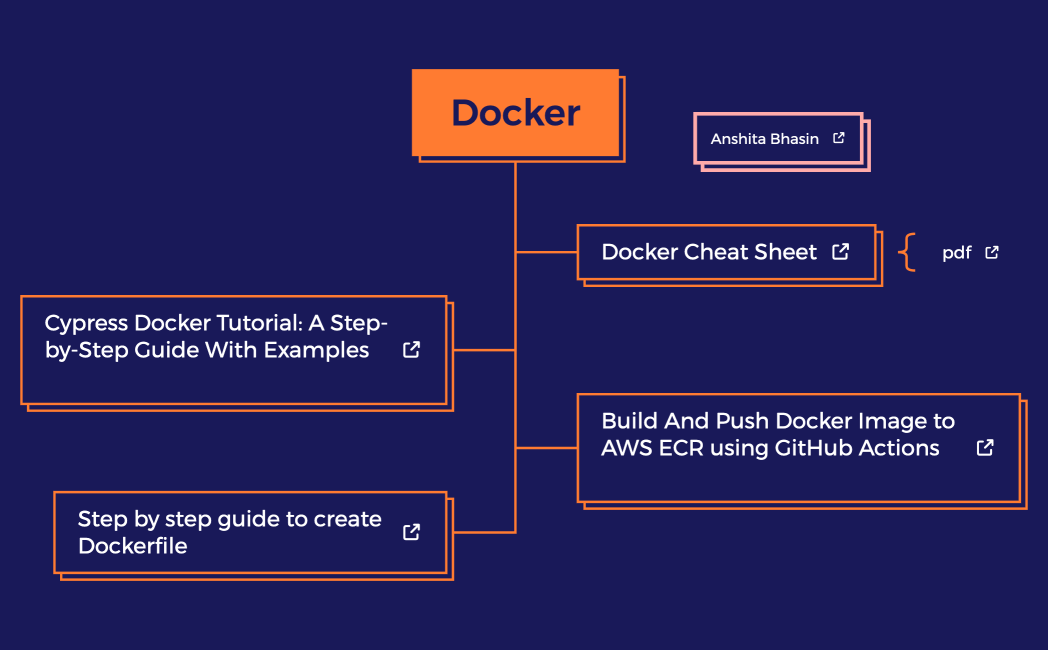Click the connector line below the Docker node
This screenshot has width=1048, height=650.
click(x=516, y=200)
